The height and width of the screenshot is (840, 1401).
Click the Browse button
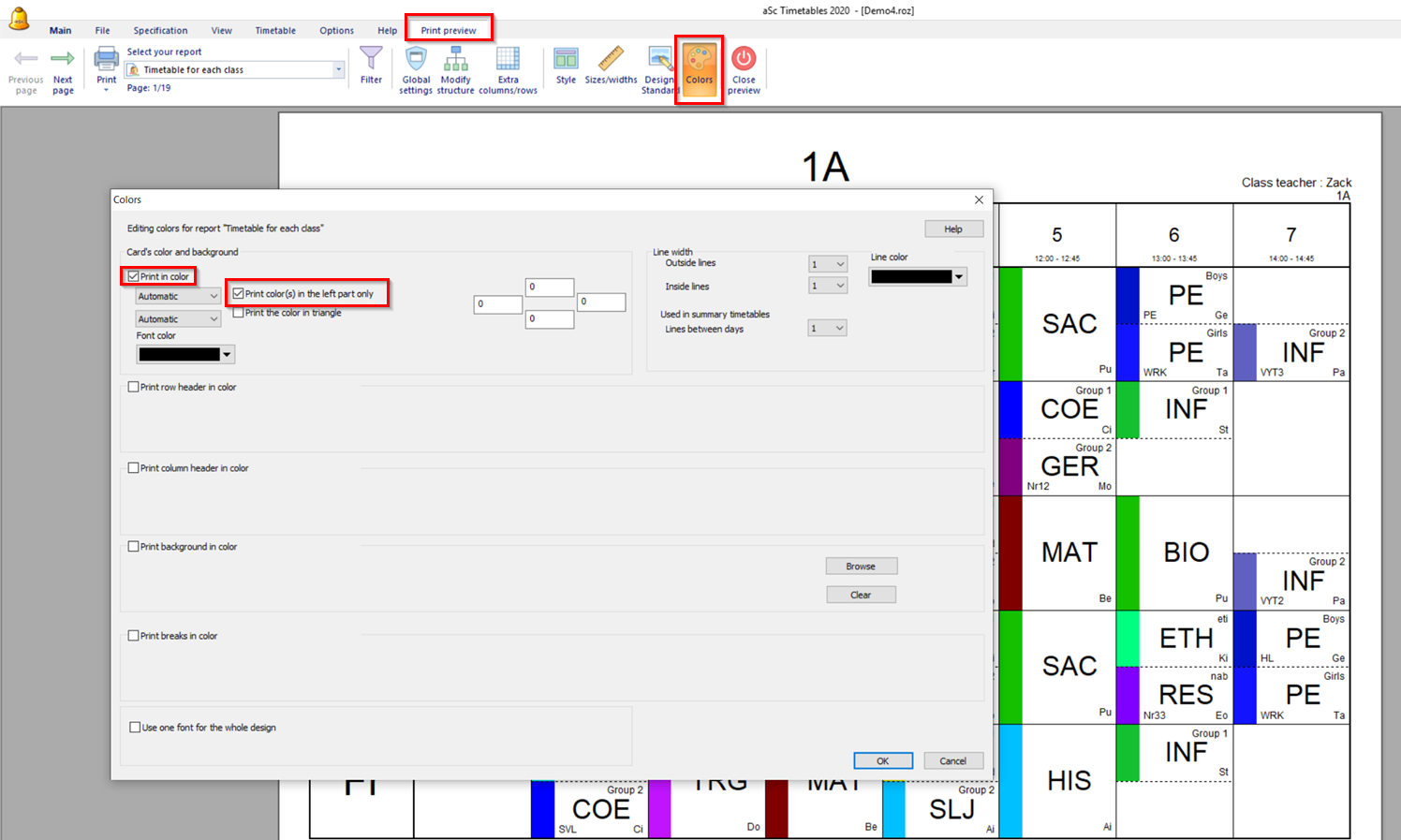coord(861,566)
